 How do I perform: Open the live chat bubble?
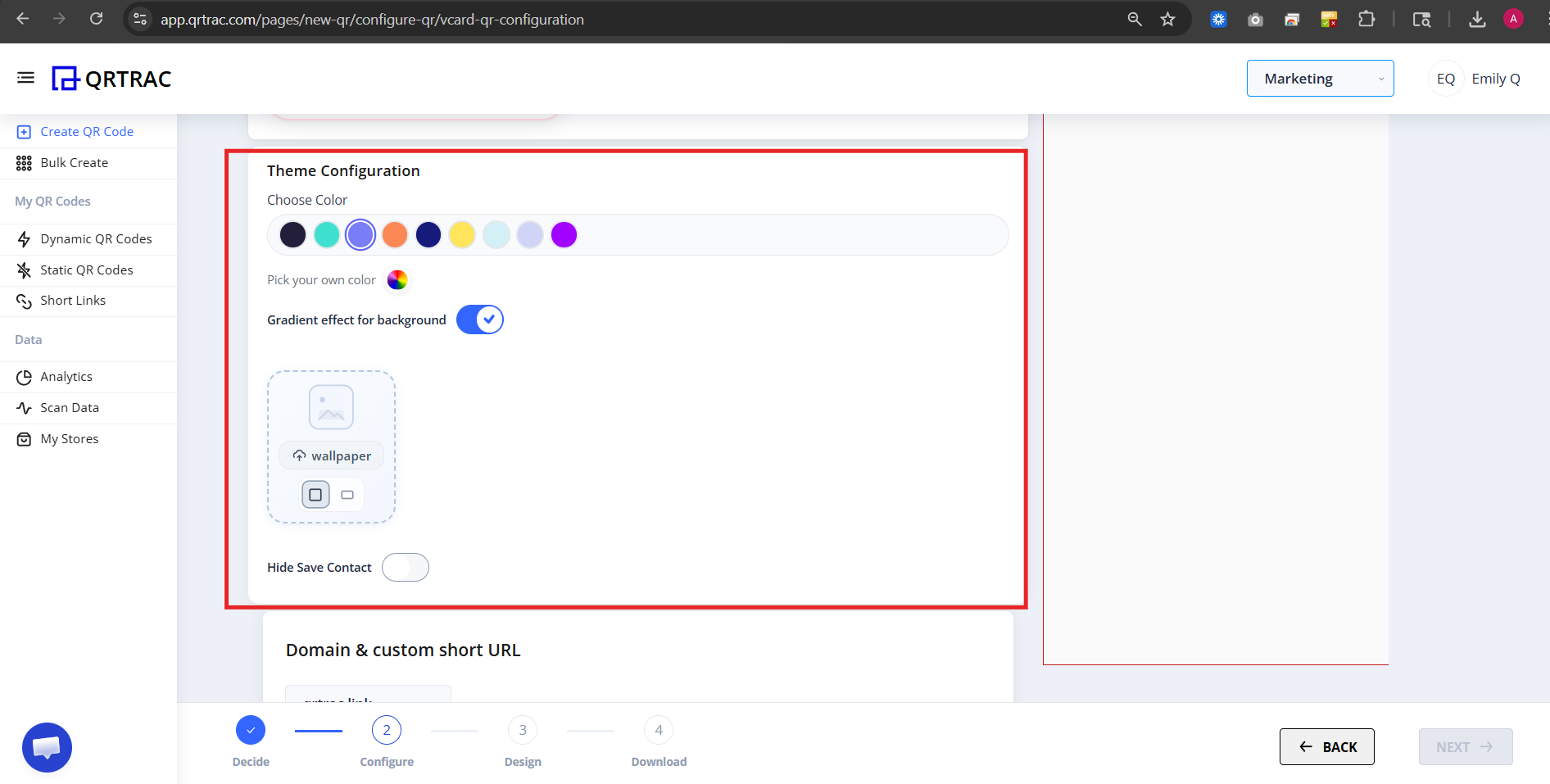tap(47, 746)
